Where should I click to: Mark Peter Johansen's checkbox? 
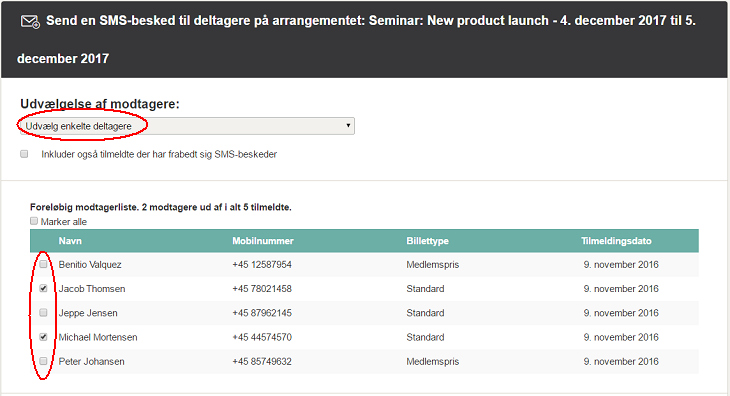point(43,361)
